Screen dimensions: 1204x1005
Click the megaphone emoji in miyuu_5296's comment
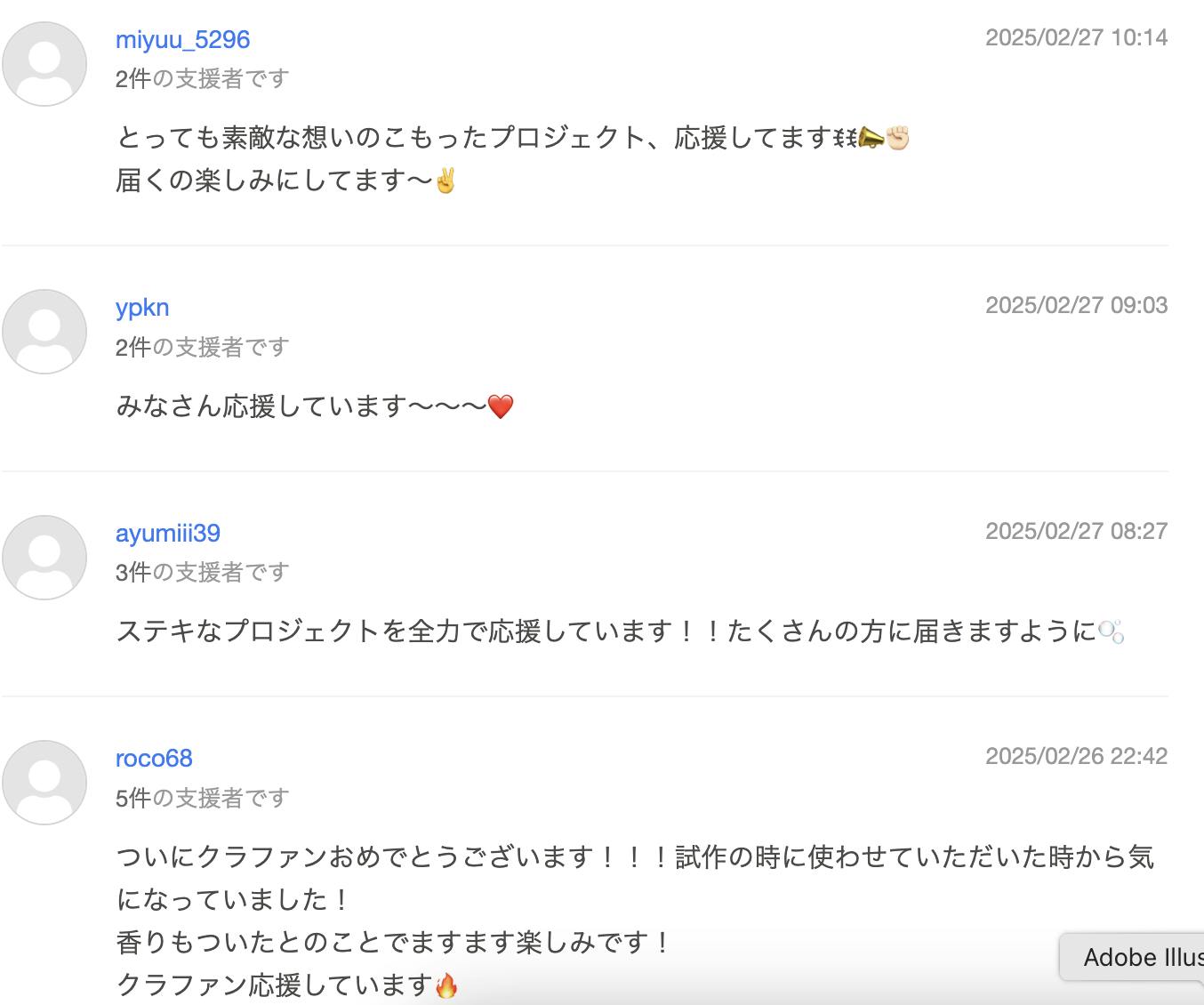coord(871,138)
